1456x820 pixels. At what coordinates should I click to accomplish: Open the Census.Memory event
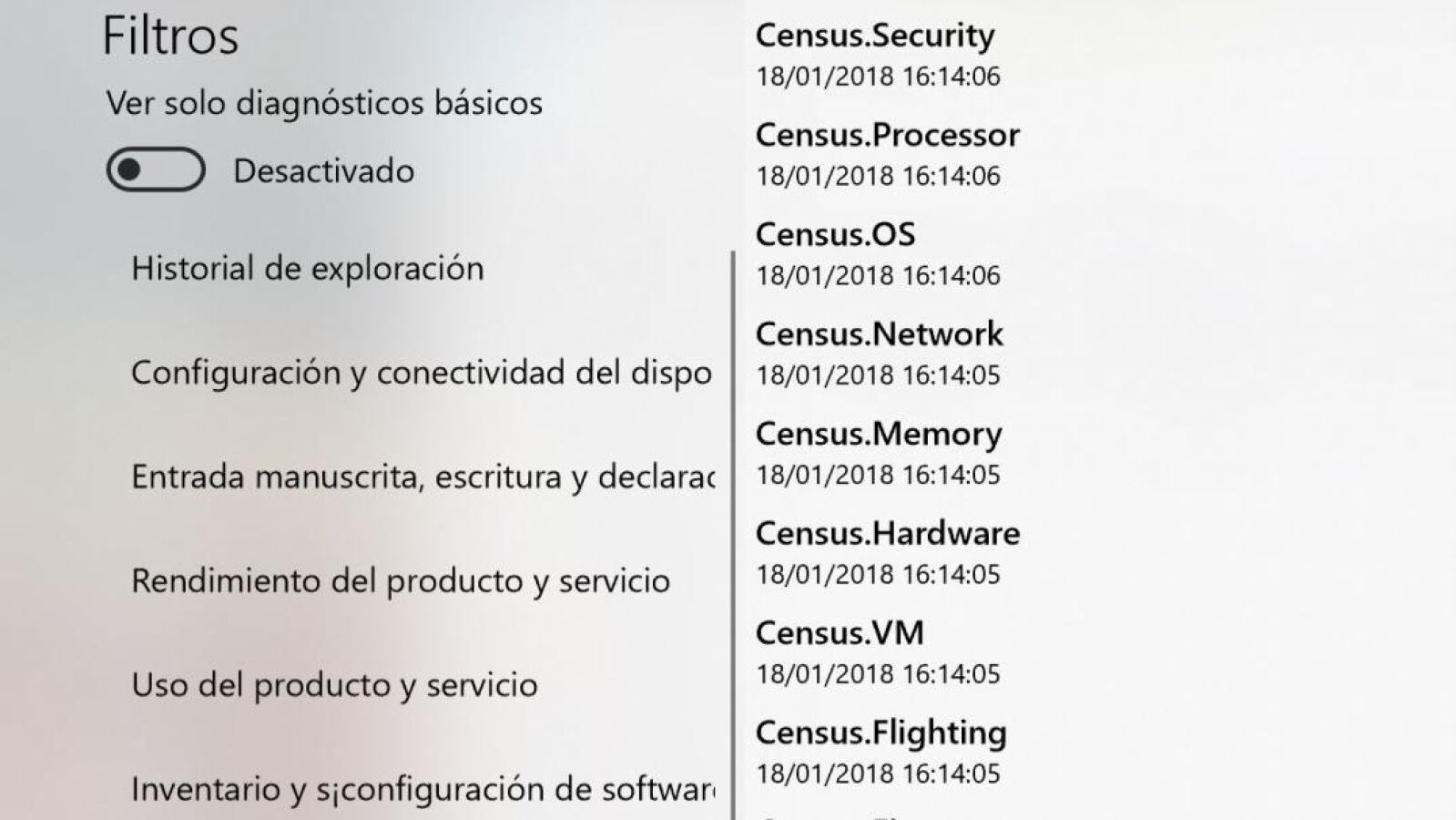[879, 453]
